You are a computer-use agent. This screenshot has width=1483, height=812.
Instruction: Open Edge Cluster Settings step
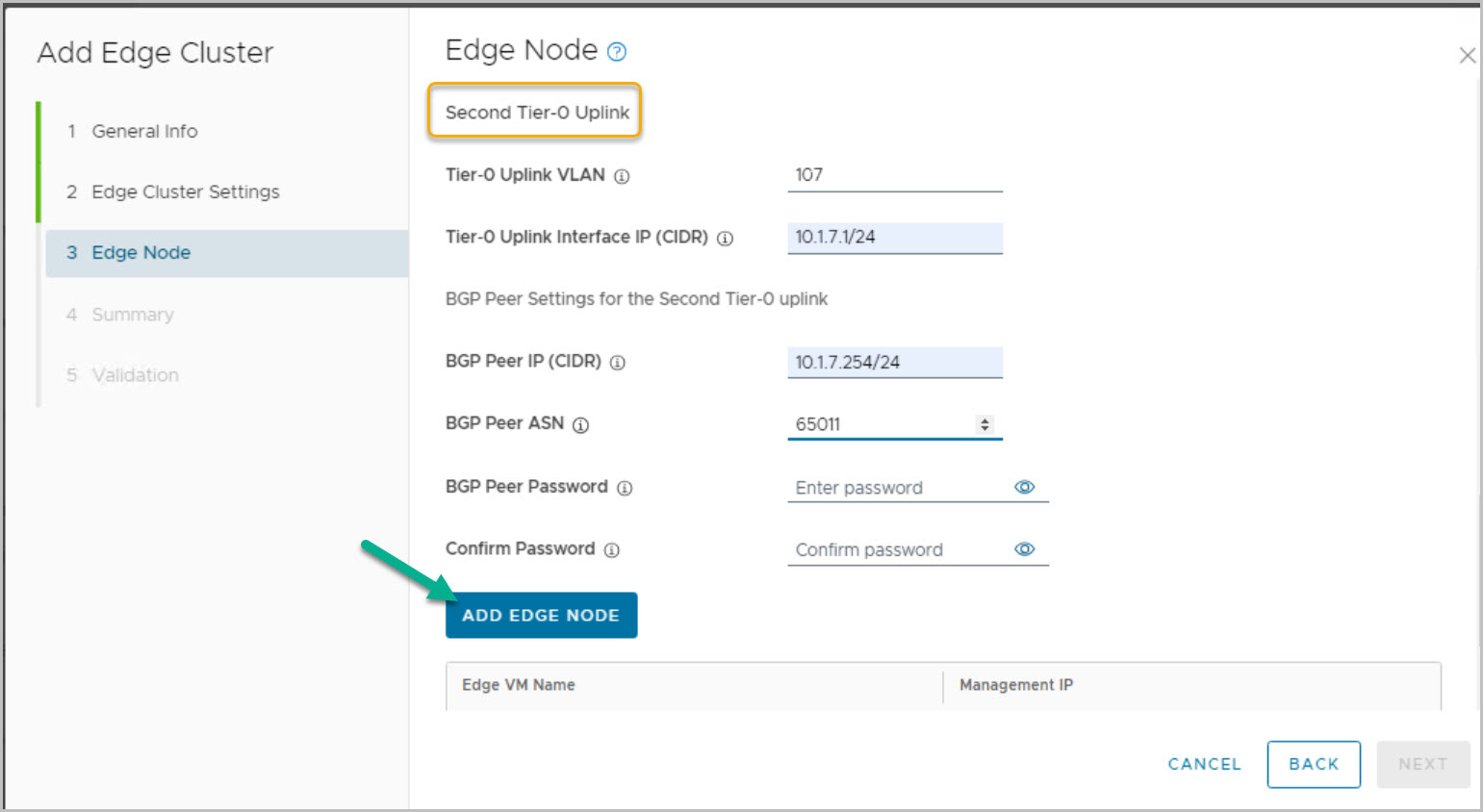(185, 192)
